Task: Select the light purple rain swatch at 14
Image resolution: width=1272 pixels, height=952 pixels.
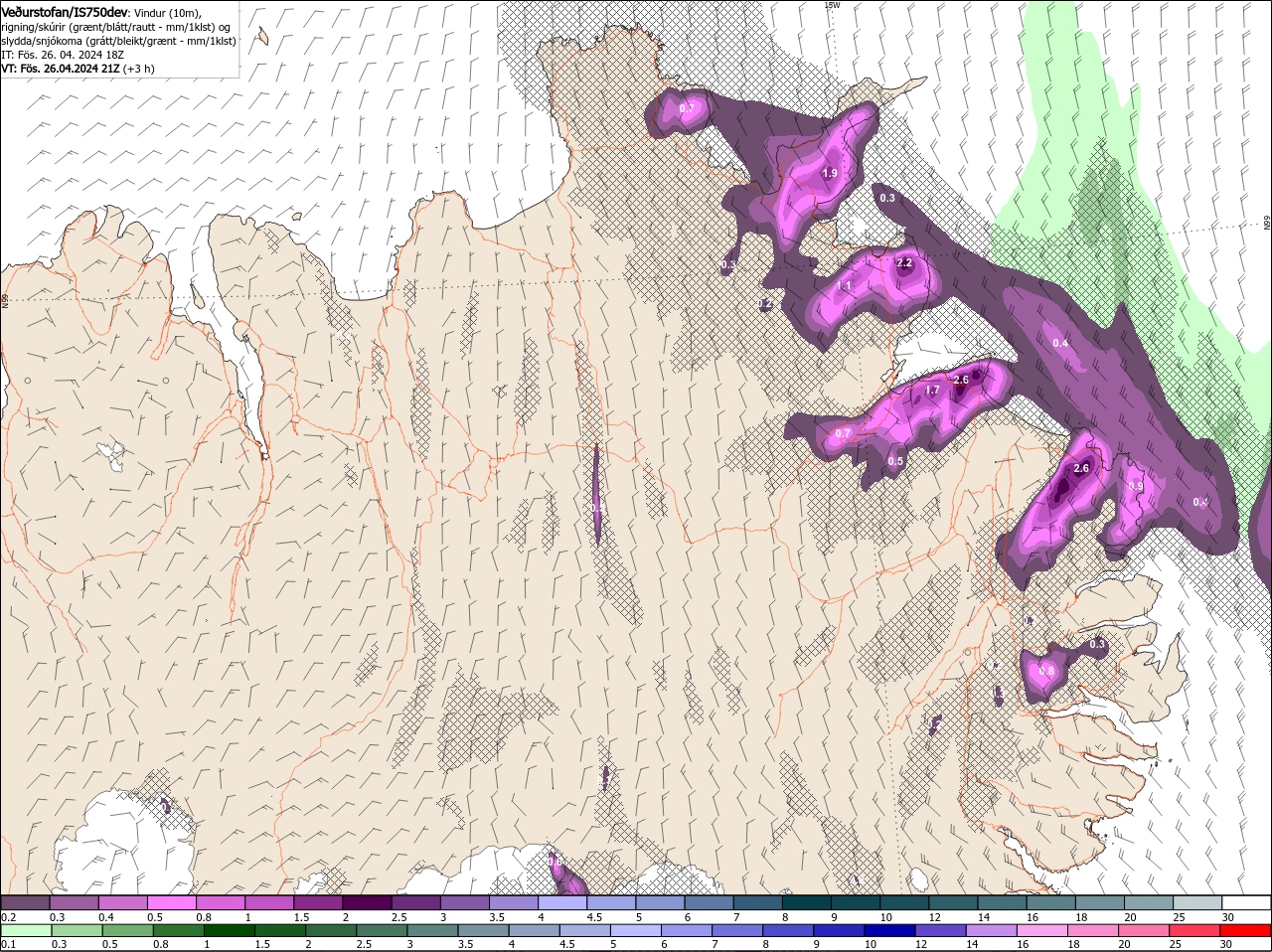Action: (x=993, y=931)
